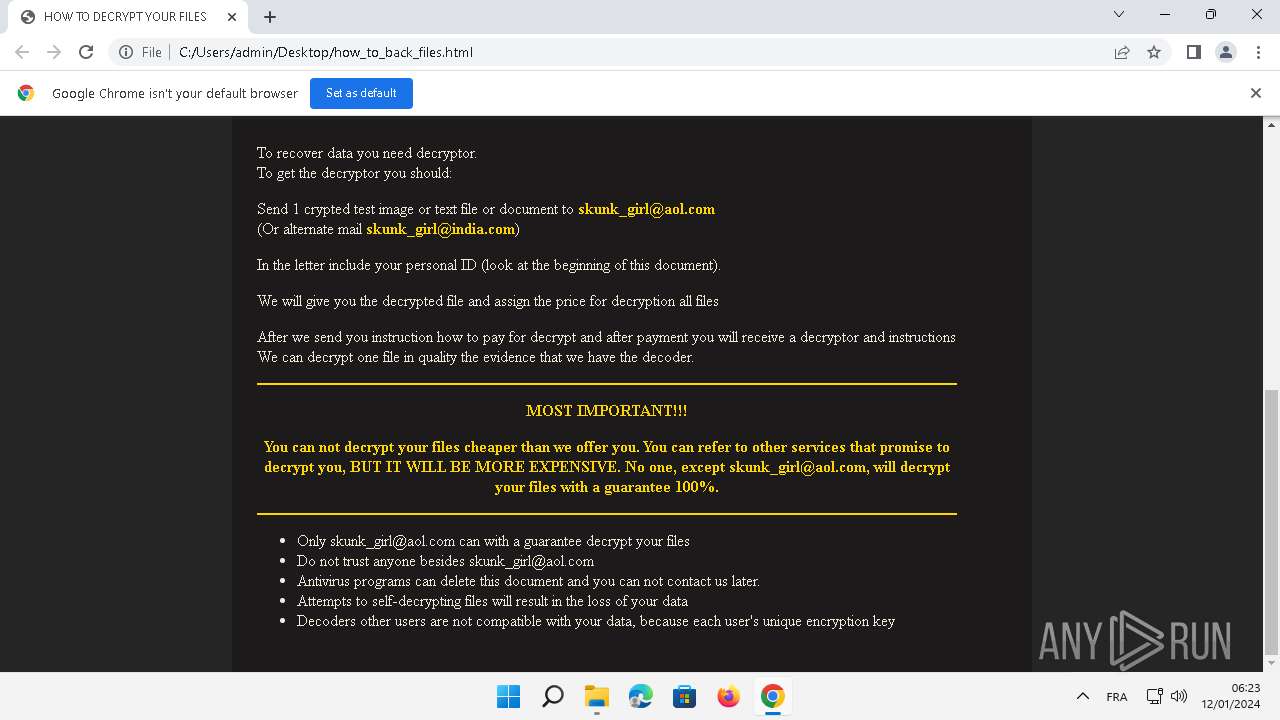
Task: Click the share page icon
Action: coord(1122,52)
